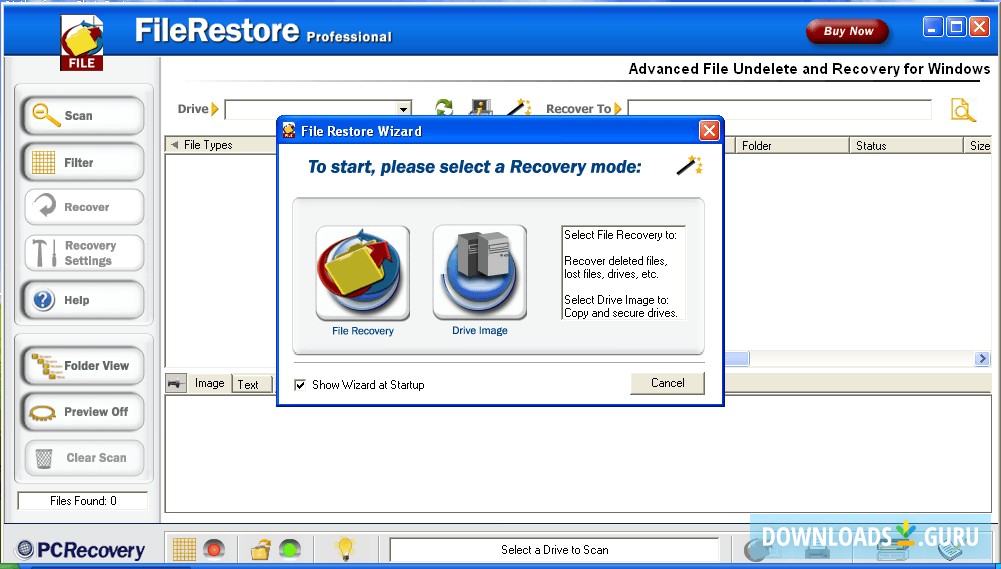1001x569 pixels.
Task: Select the Image preview tab
Action: click(x=209, y=383)
